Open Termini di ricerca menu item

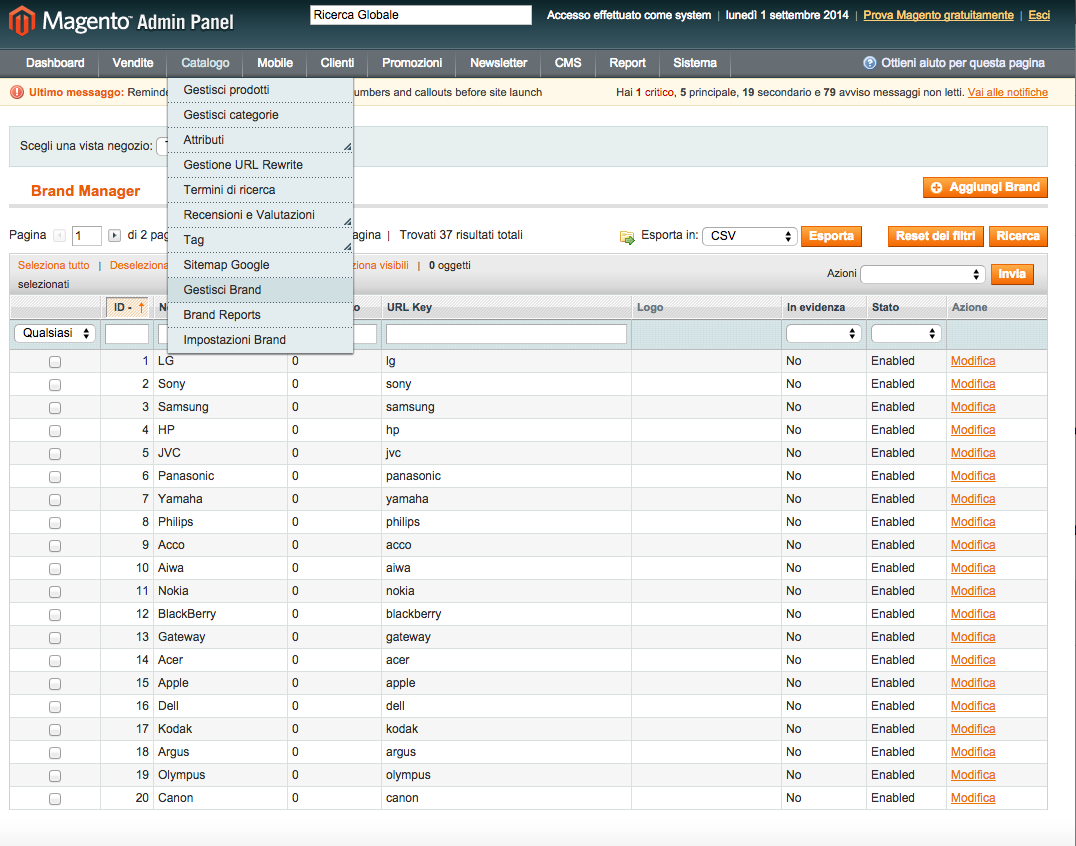[x=260, y=190]
